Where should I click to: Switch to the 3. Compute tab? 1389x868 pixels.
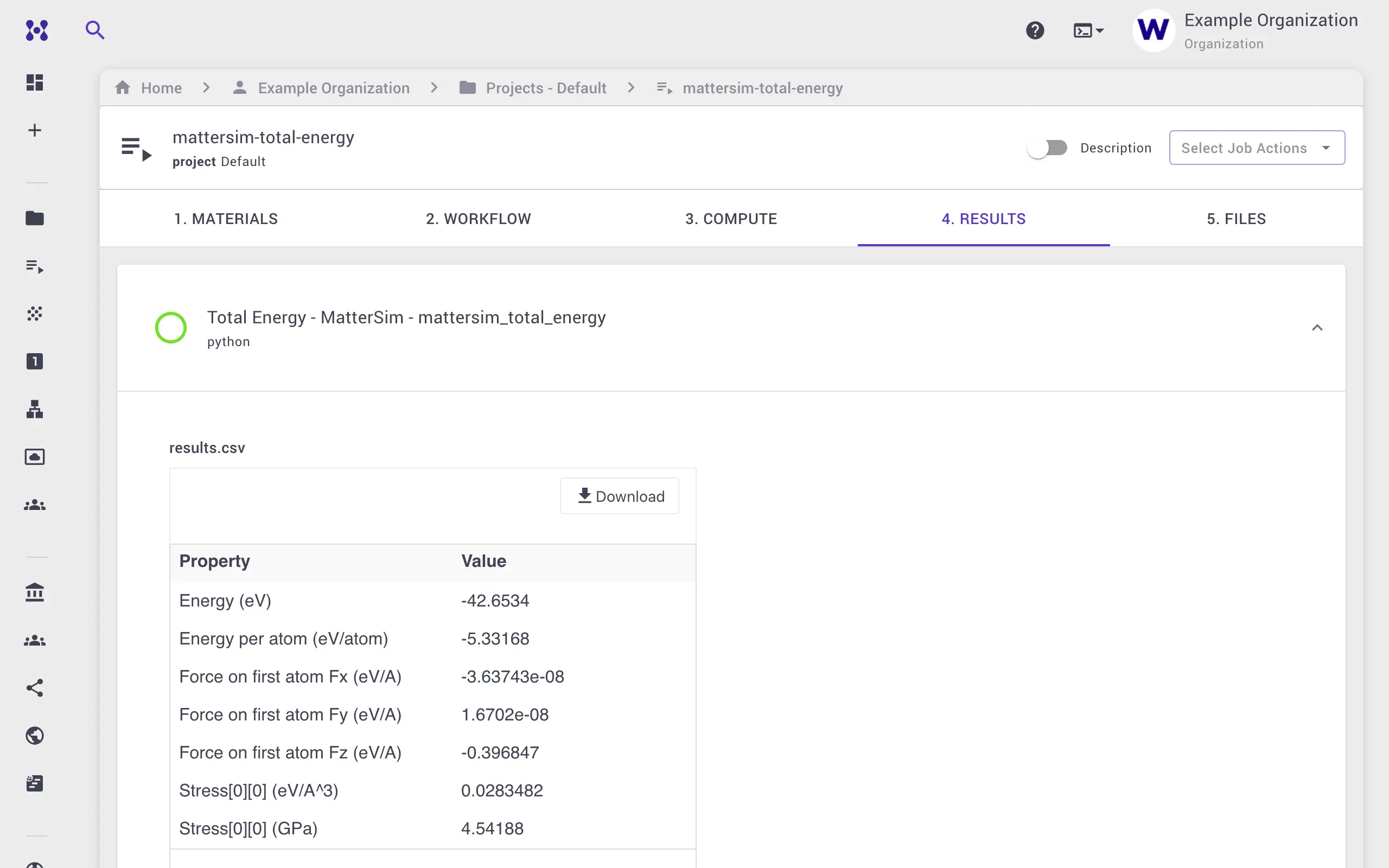click(731, 219)
